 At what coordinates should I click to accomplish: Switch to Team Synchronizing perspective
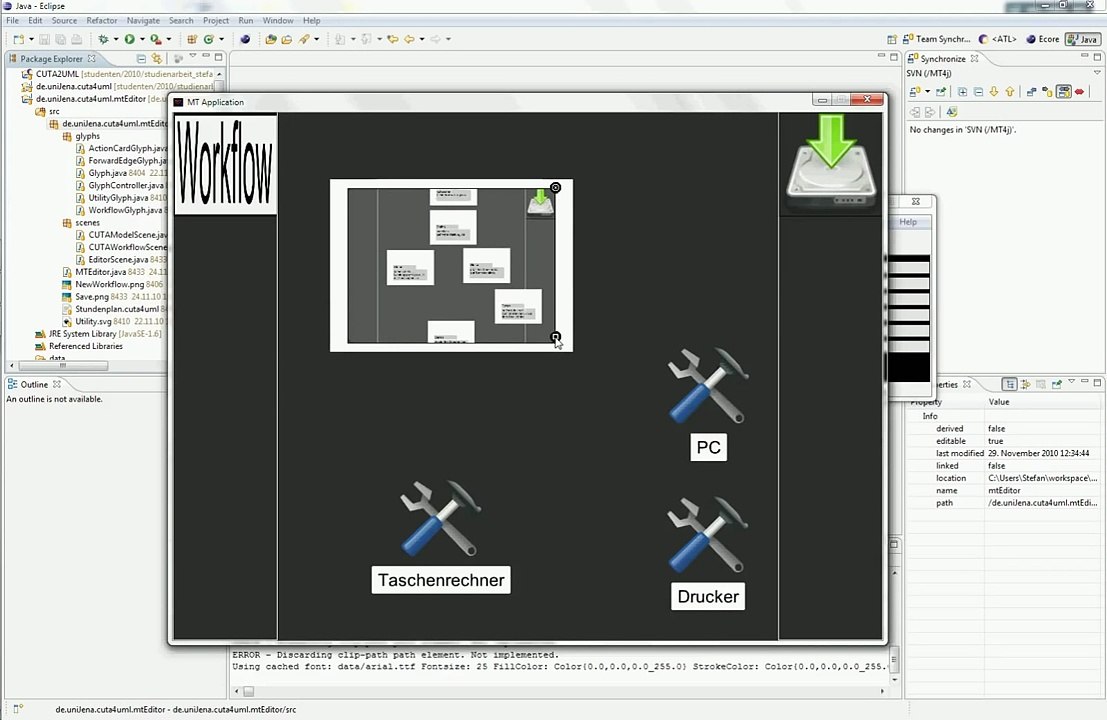click(x=937, y=40)
